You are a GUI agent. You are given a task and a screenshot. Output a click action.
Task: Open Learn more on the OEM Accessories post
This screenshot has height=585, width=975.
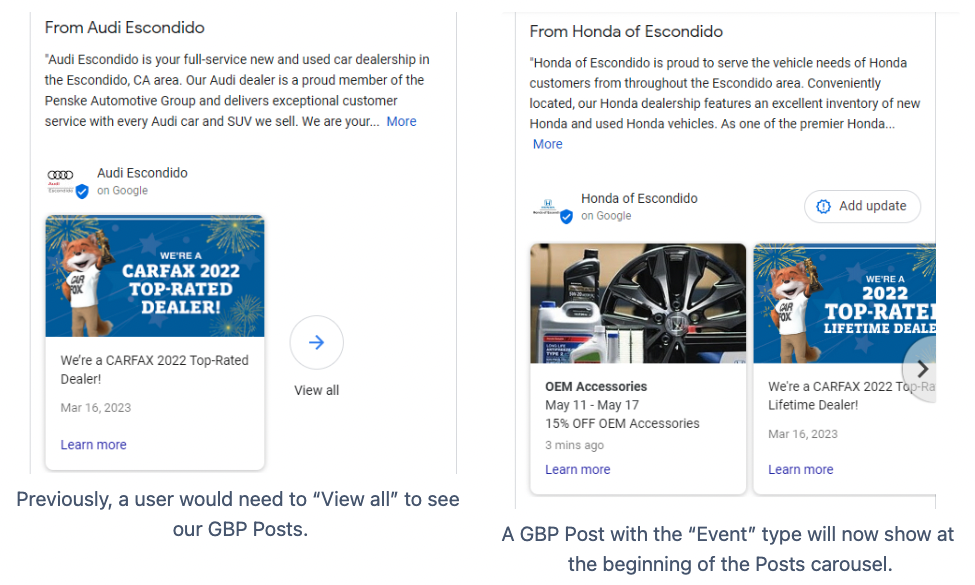[x=577, y=469]
